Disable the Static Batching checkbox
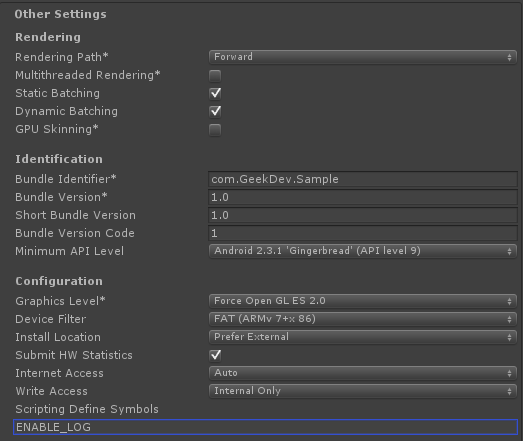The width and height of the screenshot is (523, 441). 215,93
